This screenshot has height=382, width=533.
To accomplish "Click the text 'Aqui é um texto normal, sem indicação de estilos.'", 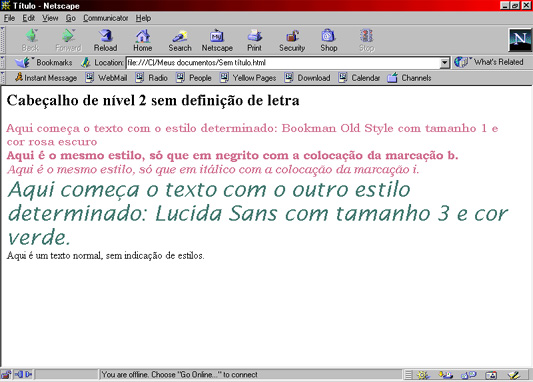I will pos(105,256).
